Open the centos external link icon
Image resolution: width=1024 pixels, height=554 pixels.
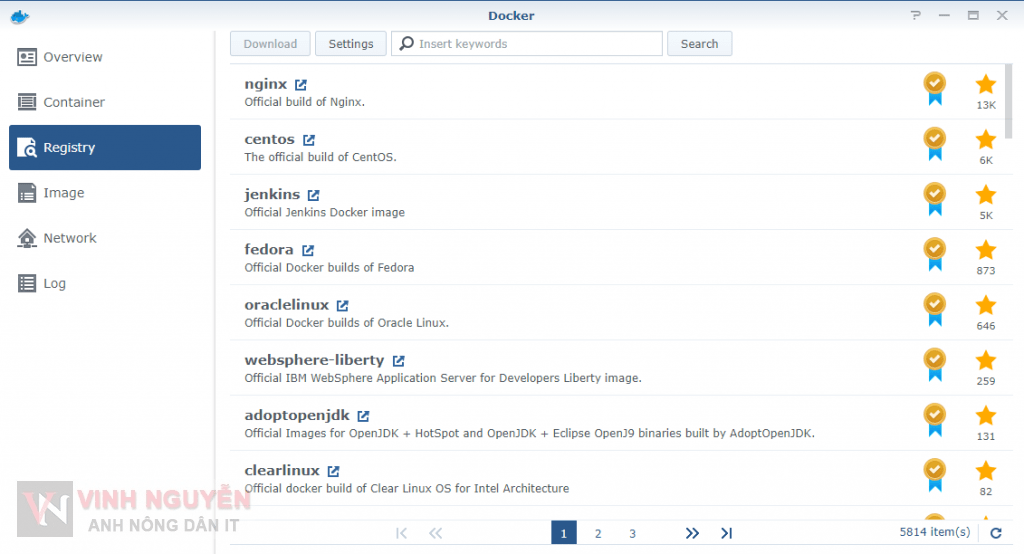(309, 140)
